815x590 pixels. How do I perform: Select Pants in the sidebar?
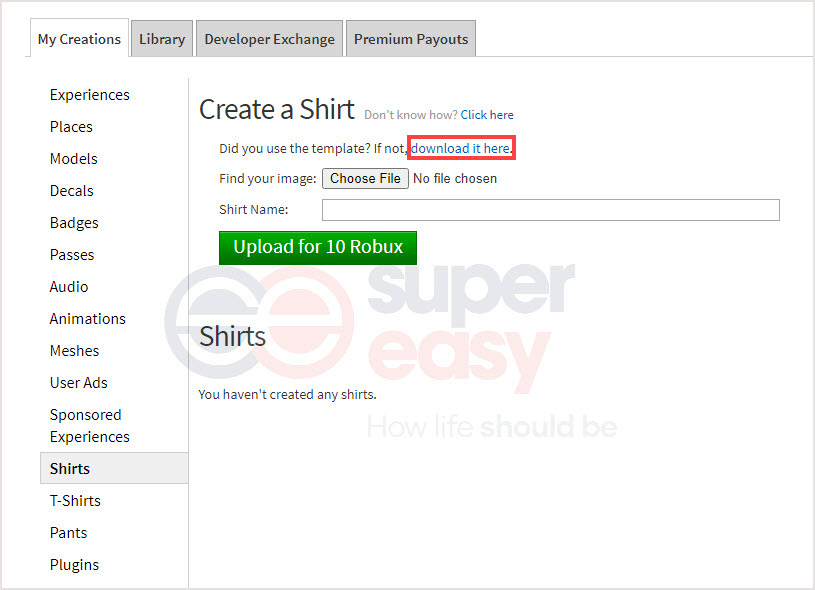(68, 533)
